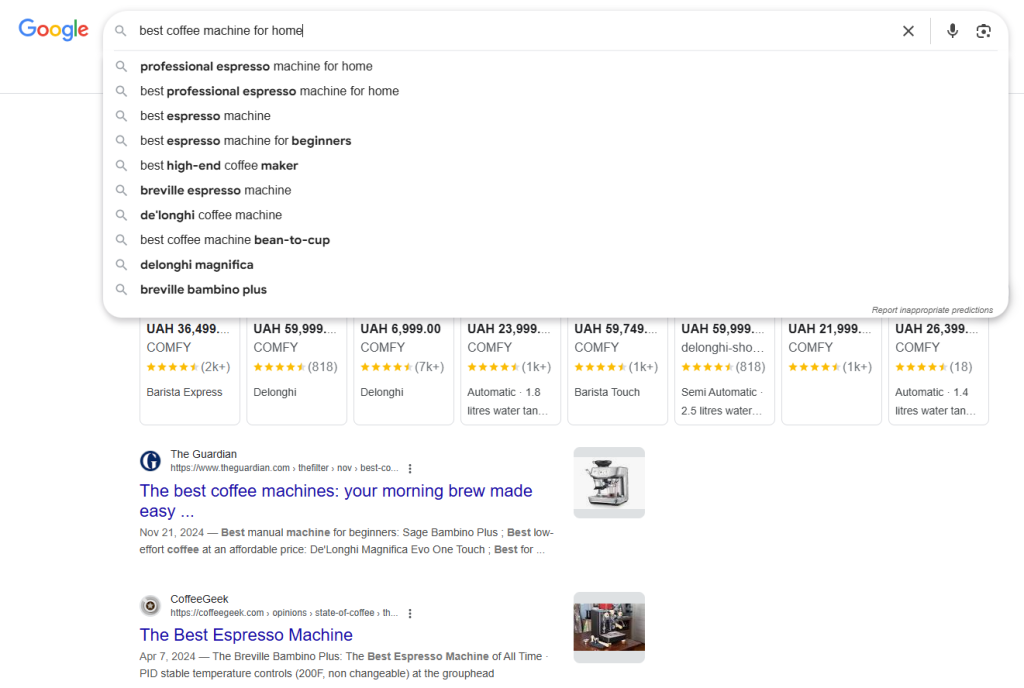Click the Guardian article coffee machine thumbnail

click(x=609, y=482)
